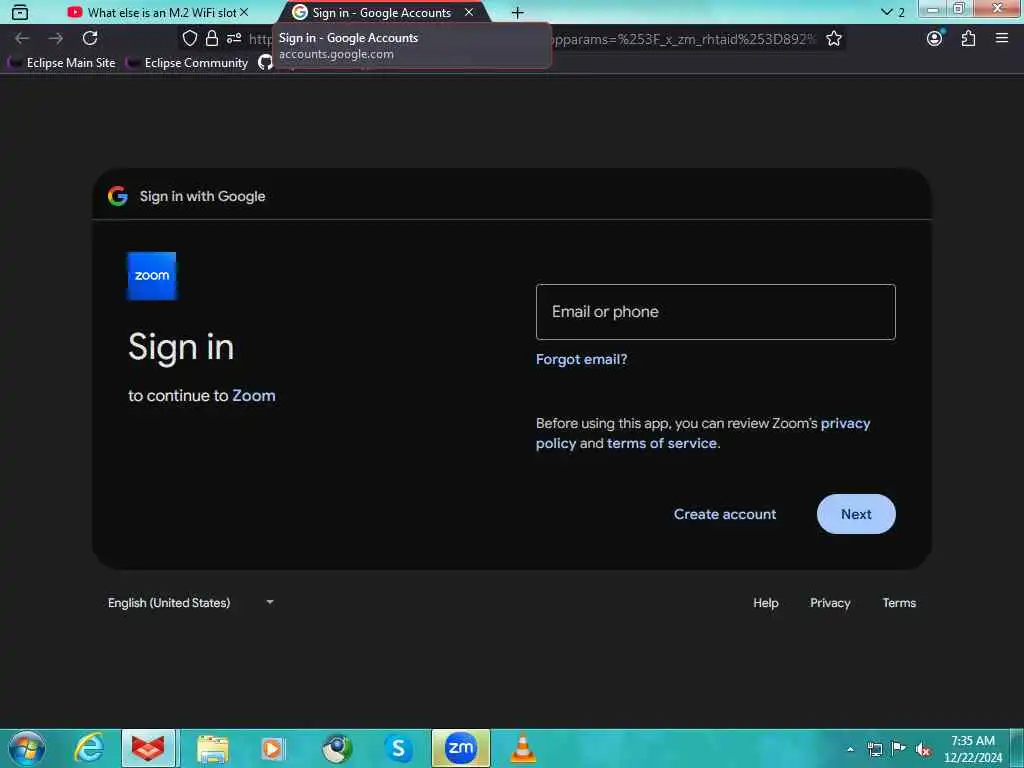Open the Eclipse Community bookmark

click(188, 63)
